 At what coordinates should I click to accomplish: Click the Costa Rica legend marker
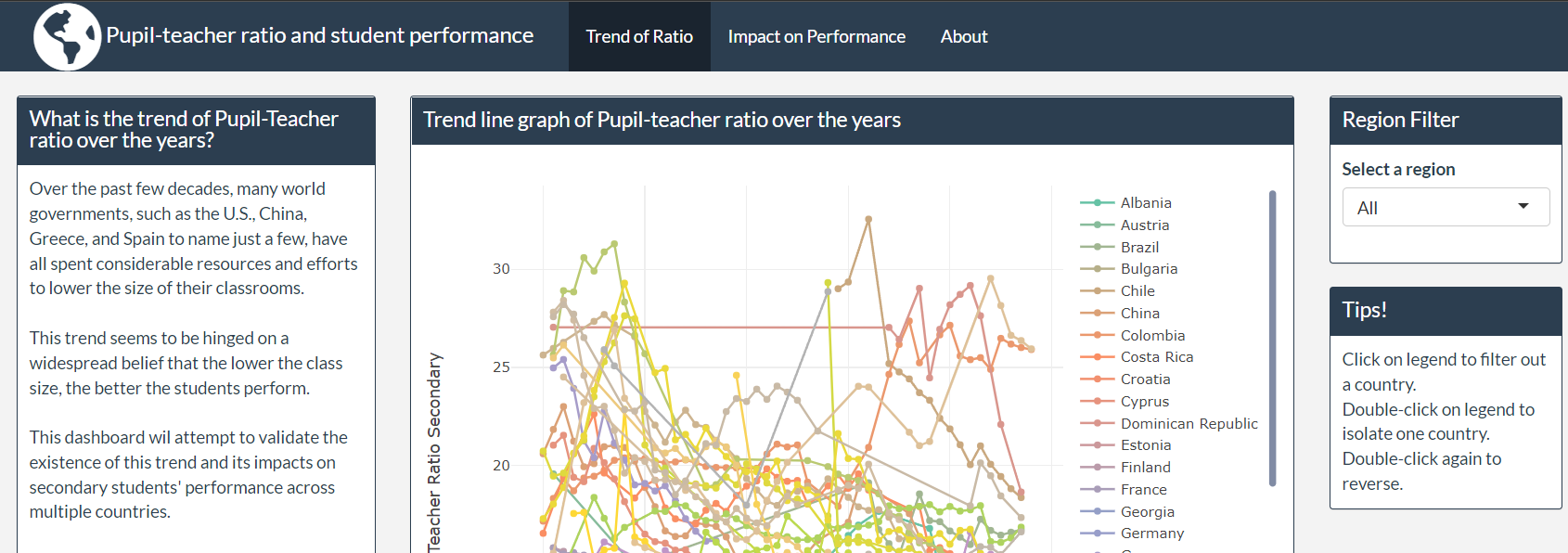[x=1098, y=357]
